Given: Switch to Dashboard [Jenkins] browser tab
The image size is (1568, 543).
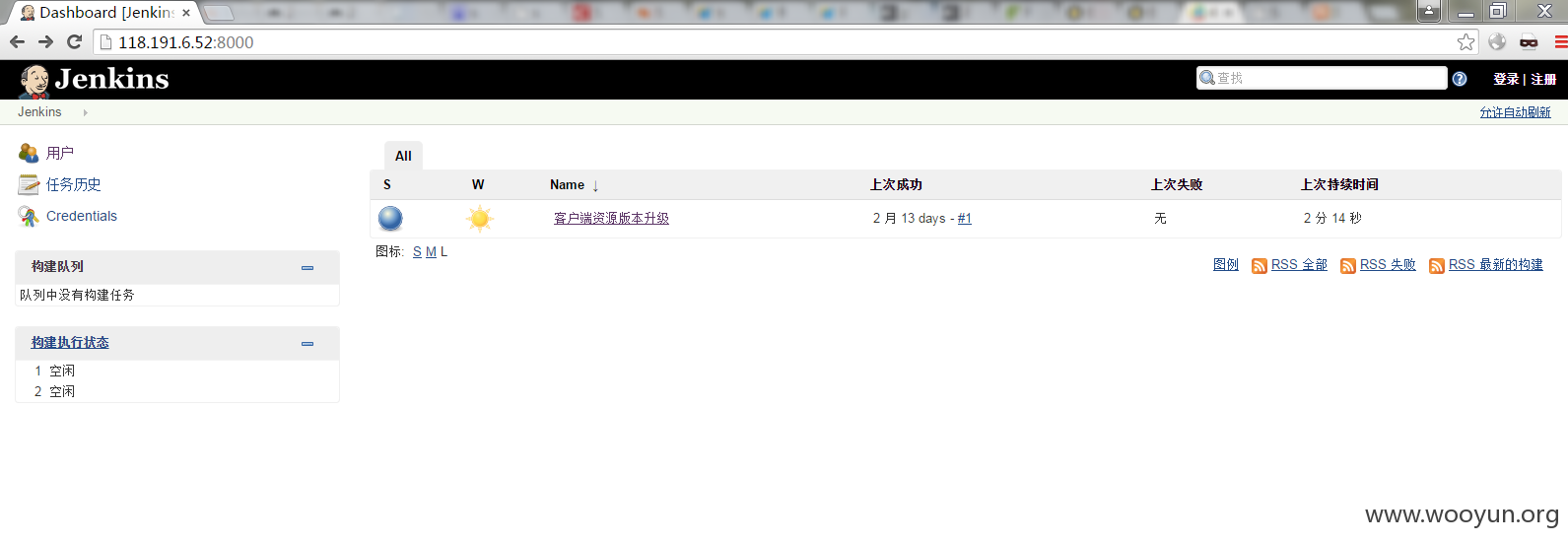Looking at the screenshot, I should 105,13.
